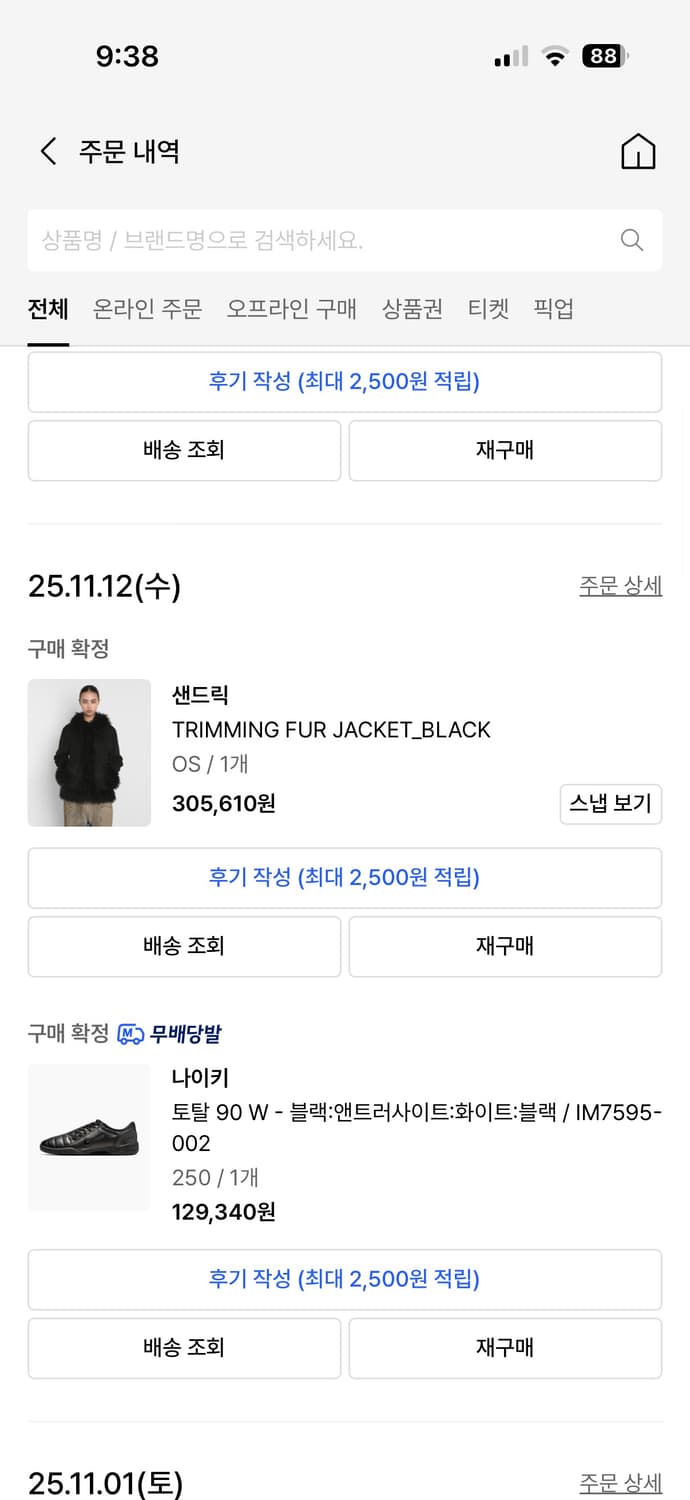This screenshot has height=1500, width=690.
Task: Tap 스냅 보기 next to the fur jacket
Action: (x=611, y=804)
